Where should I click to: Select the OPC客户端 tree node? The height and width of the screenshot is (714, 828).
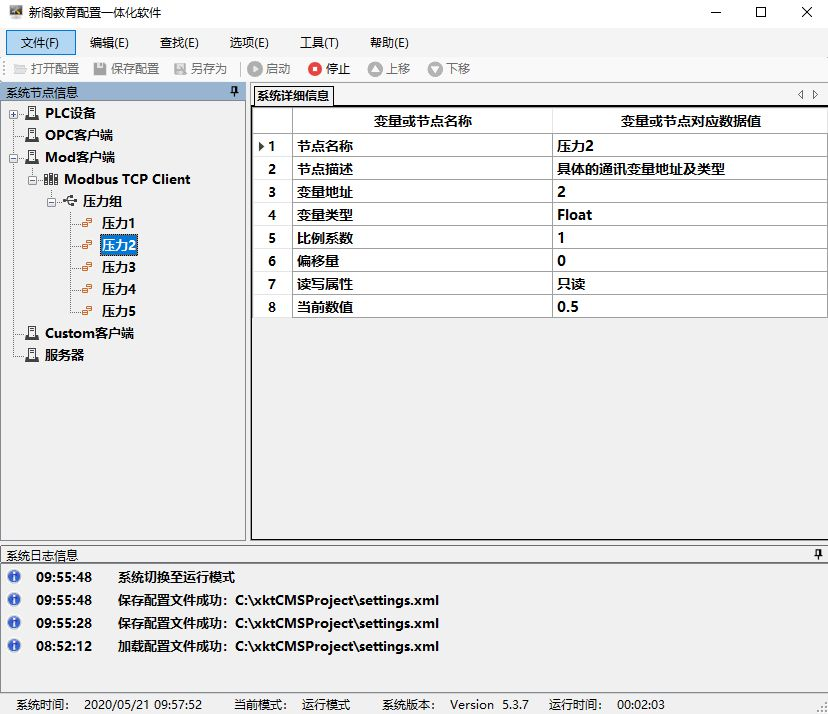tap(78, 135)
